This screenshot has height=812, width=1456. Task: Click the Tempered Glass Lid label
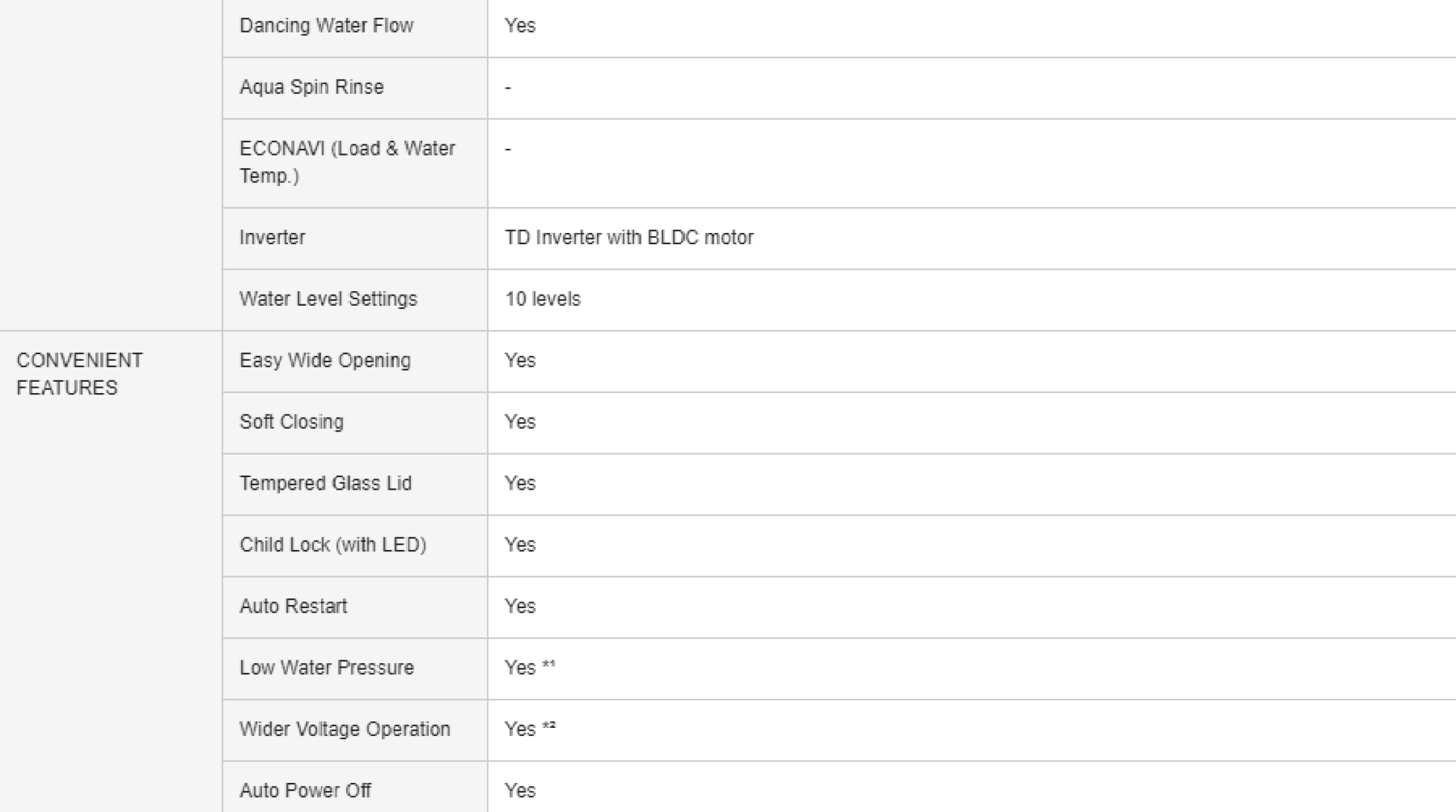(326, 484)
